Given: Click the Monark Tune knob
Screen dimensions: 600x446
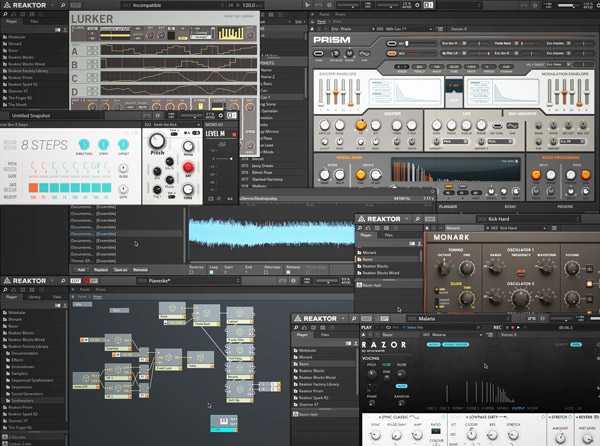Looking at the screenshot, I should (x=466, y=267).
